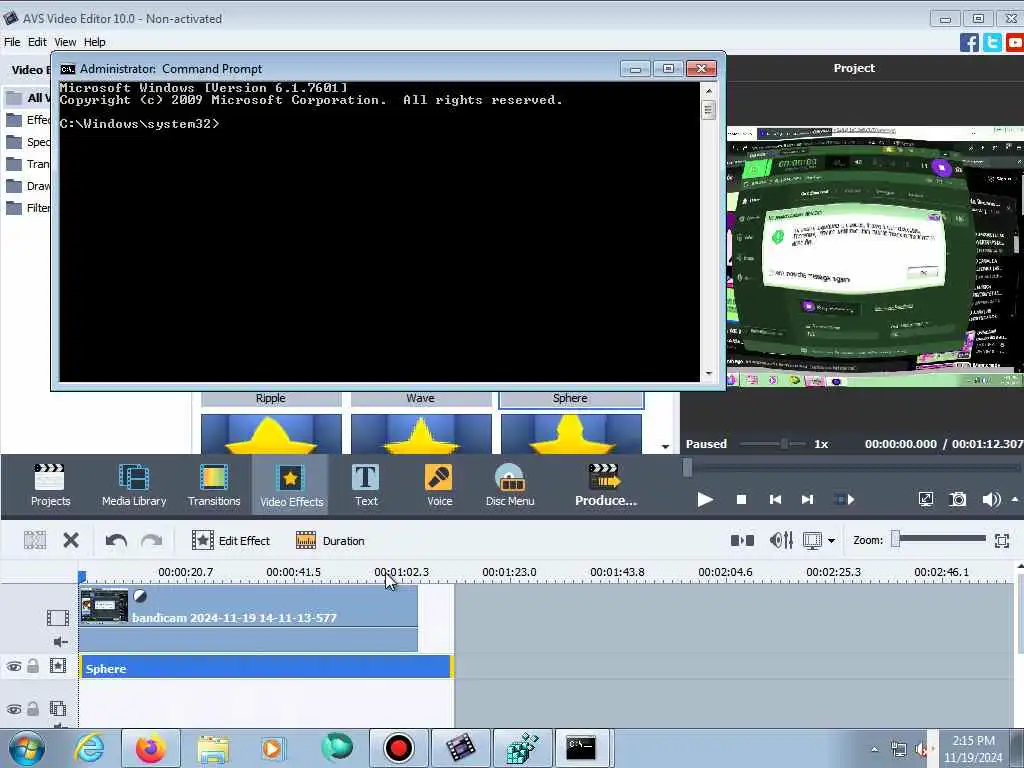Open the timeline view dropdown arrow
The image size is (1024, 768).
pyautogui.click(x=831, y=541)
